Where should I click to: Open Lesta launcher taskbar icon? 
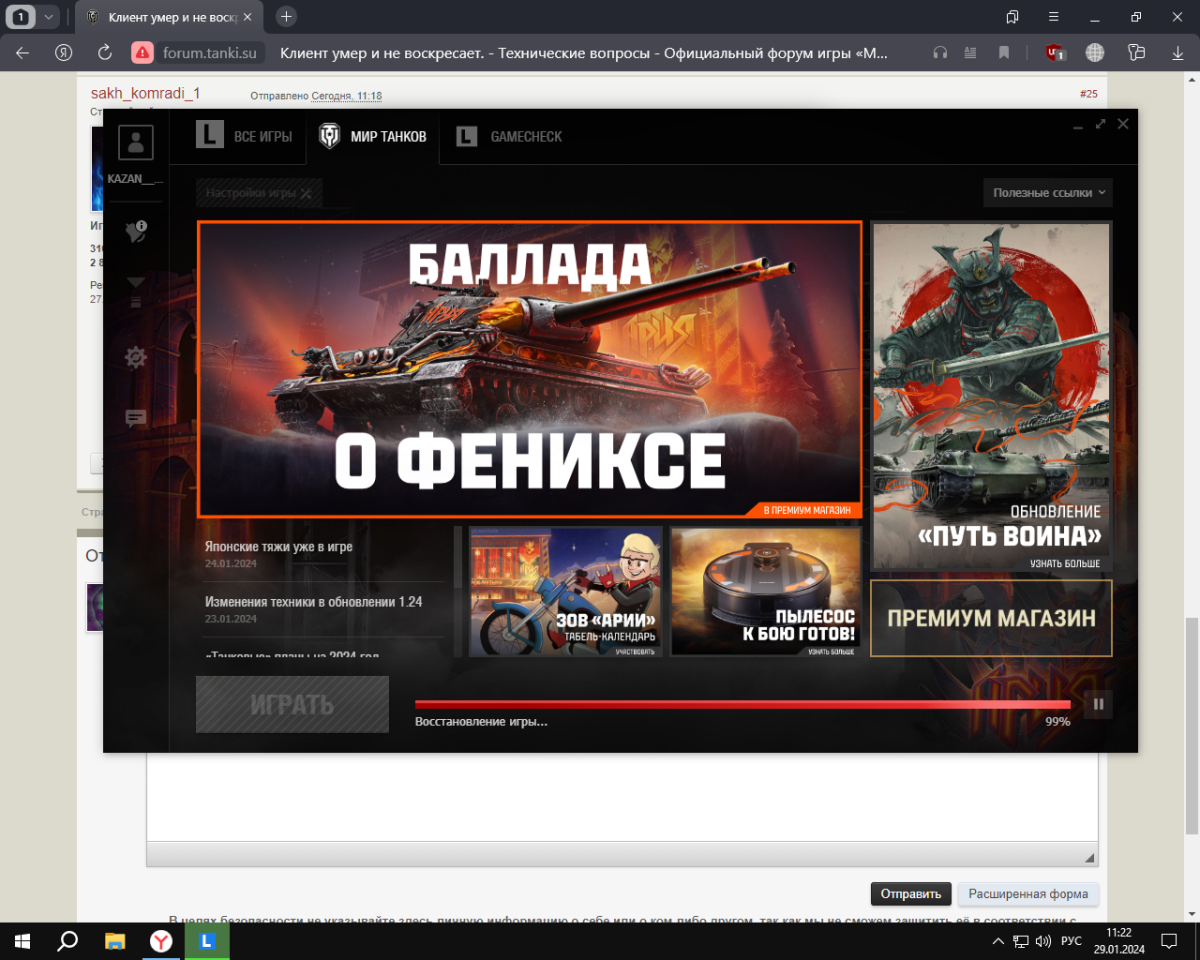click(x=207, y=941)
